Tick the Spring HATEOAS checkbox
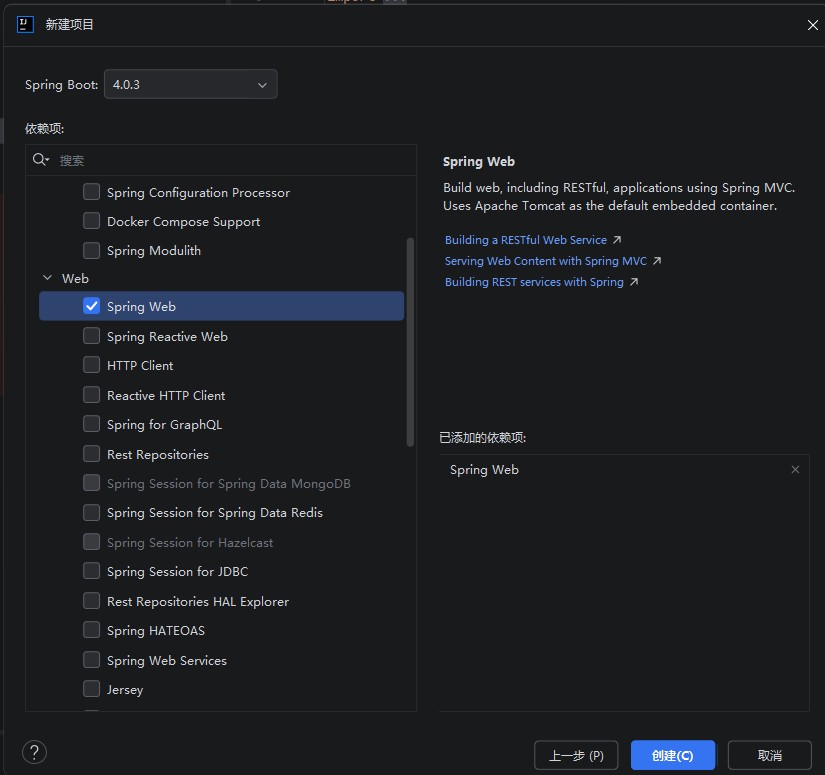825x775 pixels. (x=92, y=630)
